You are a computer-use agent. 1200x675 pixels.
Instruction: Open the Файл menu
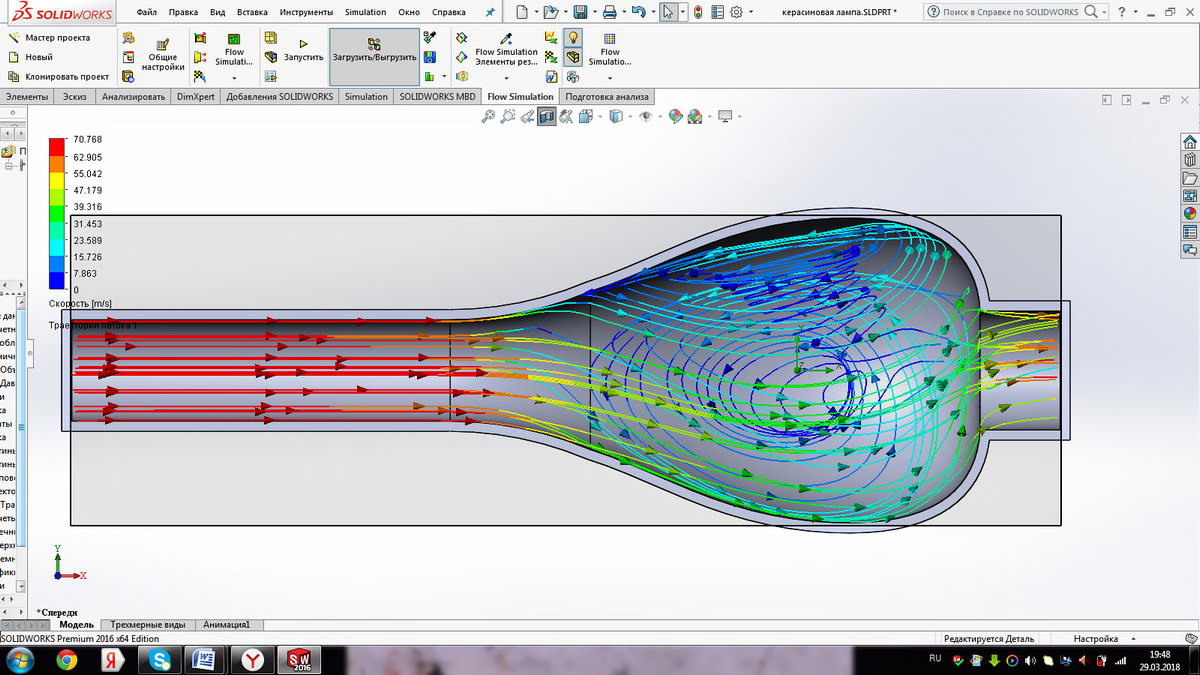coord(149,12)
